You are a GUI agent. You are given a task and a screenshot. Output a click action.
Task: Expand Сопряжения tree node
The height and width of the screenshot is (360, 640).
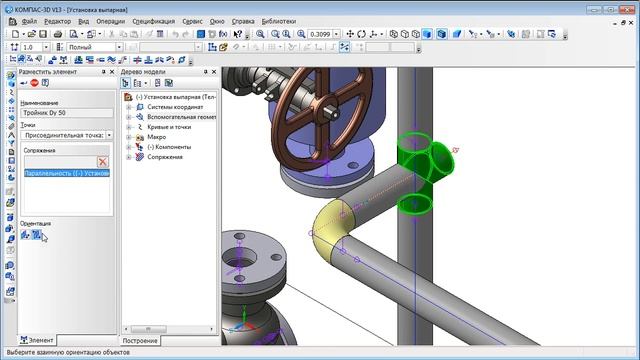click(129, 157)
